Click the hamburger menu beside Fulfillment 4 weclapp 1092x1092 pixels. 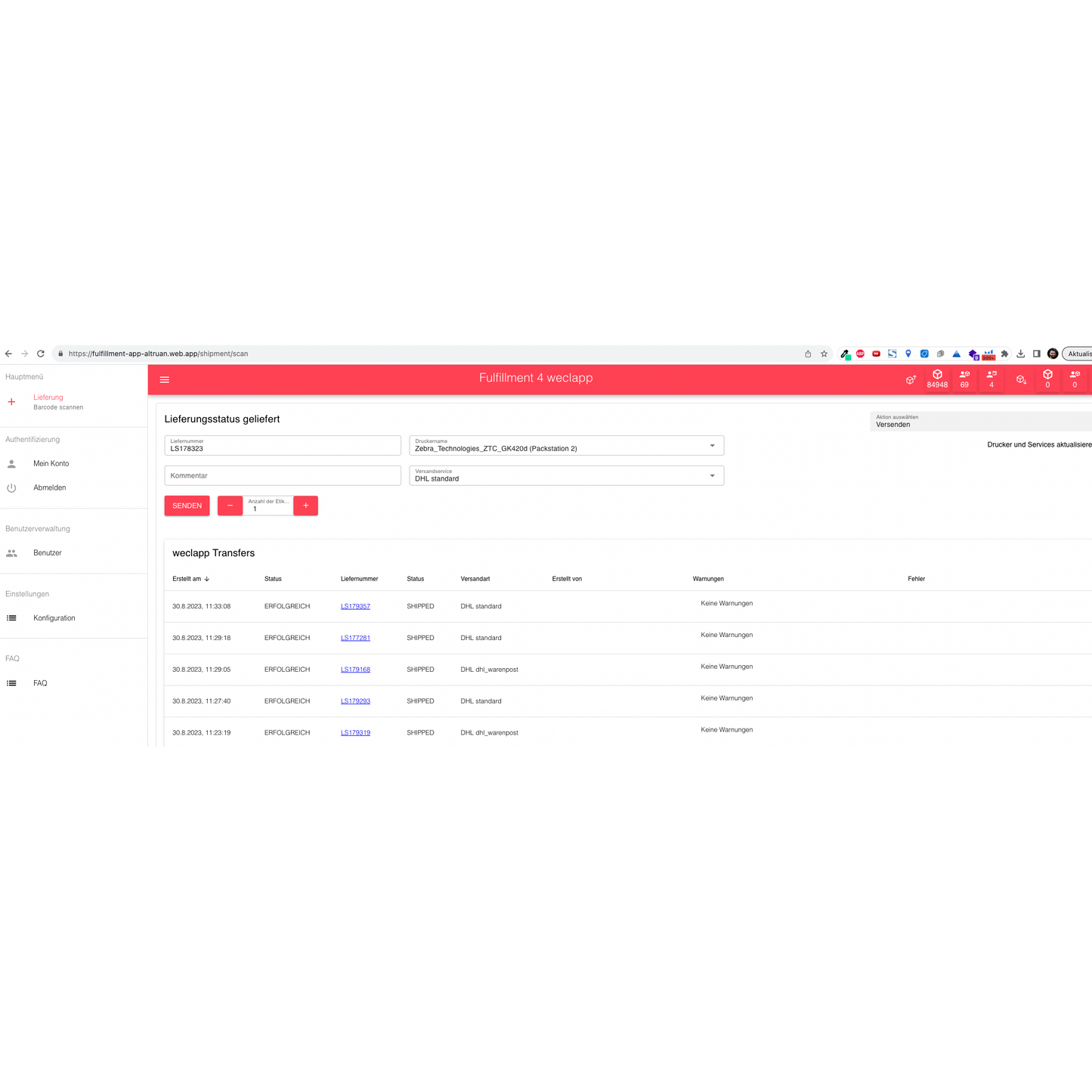pyautogui.click(x=165, y=379)
